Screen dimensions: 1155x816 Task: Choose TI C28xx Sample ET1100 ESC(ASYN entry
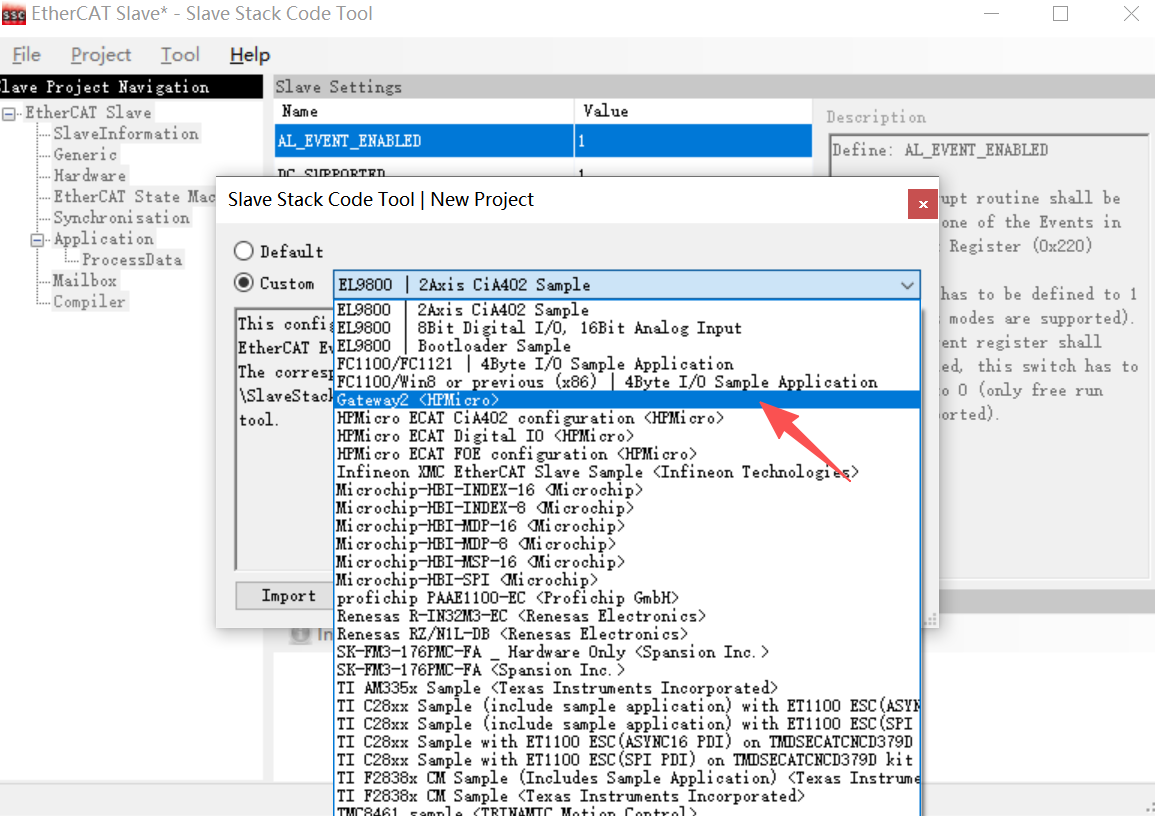pyautogui.click(x=627, y=707)
